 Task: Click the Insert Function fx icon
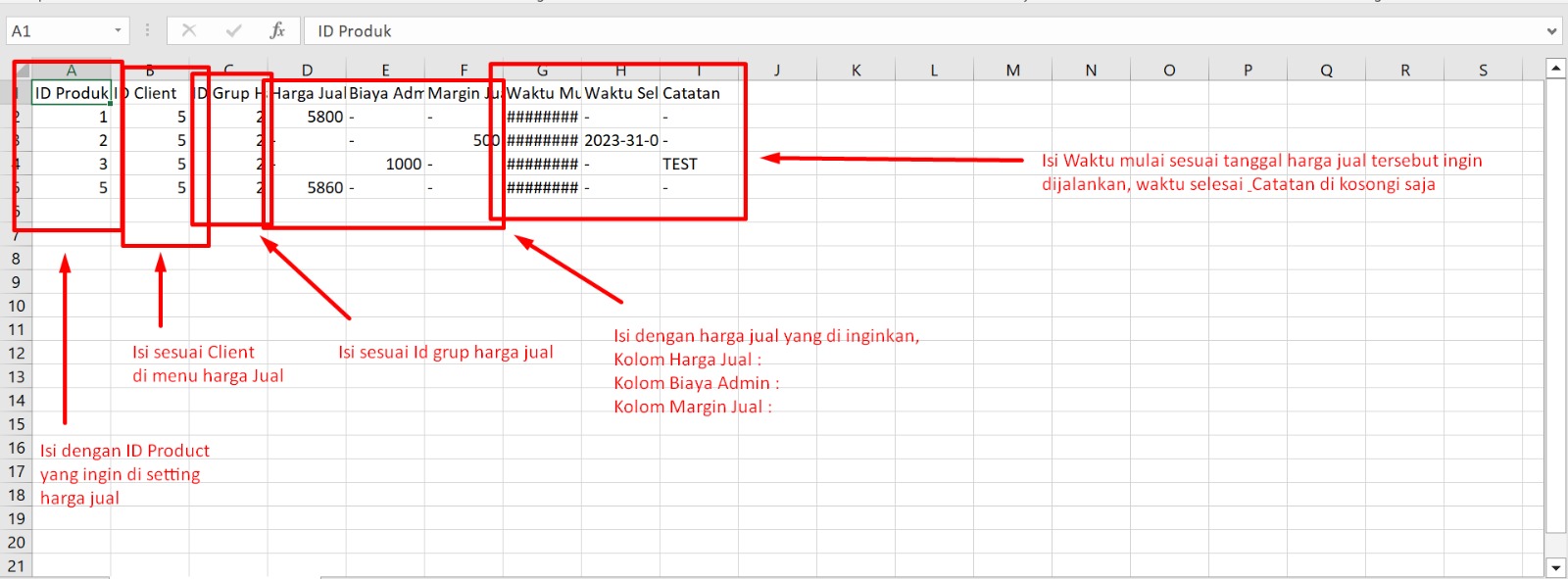point(277,30)
